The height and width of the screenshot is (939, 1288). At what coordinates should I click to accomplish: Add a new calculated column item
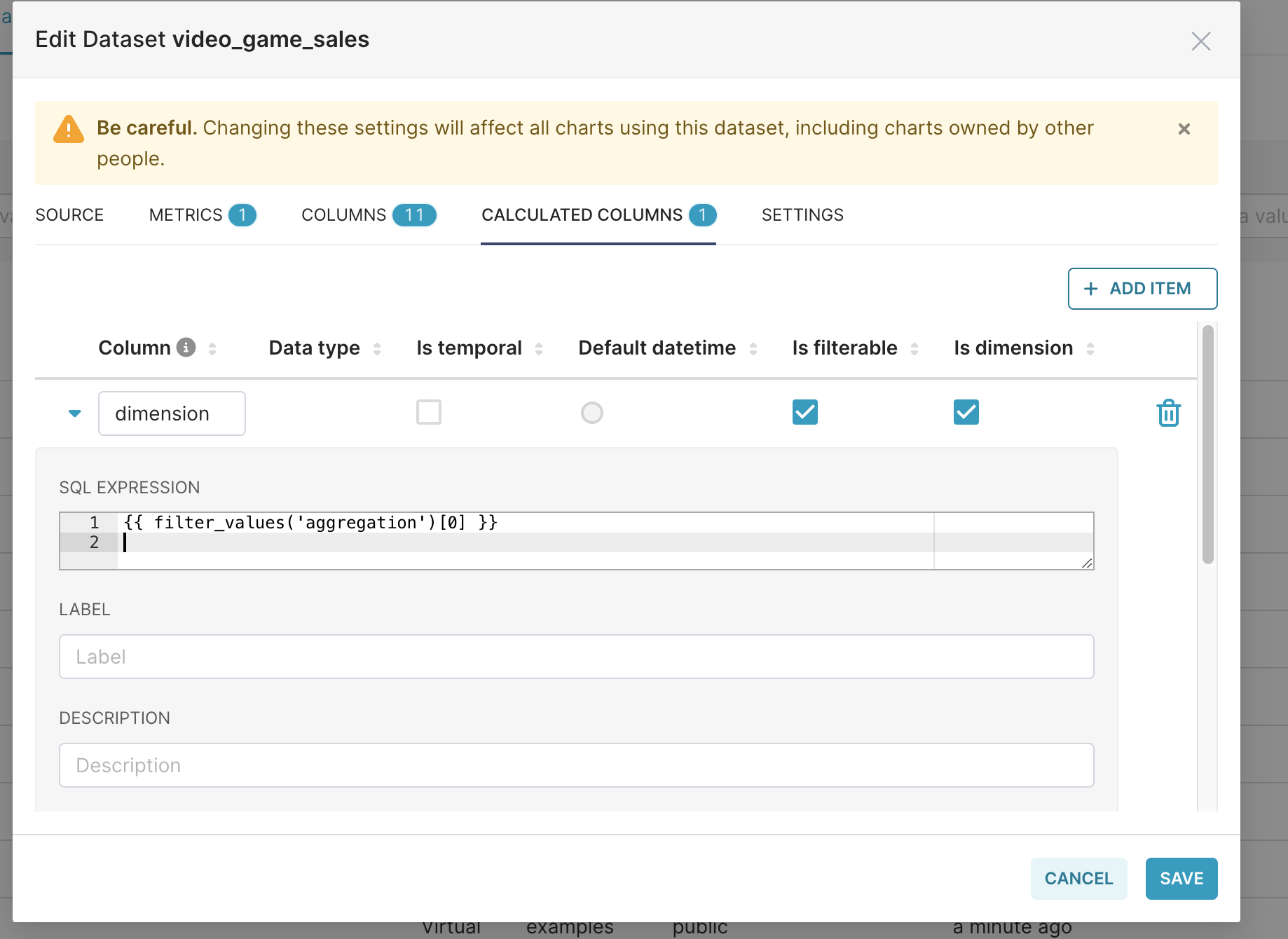click(x=1142, y=289)
